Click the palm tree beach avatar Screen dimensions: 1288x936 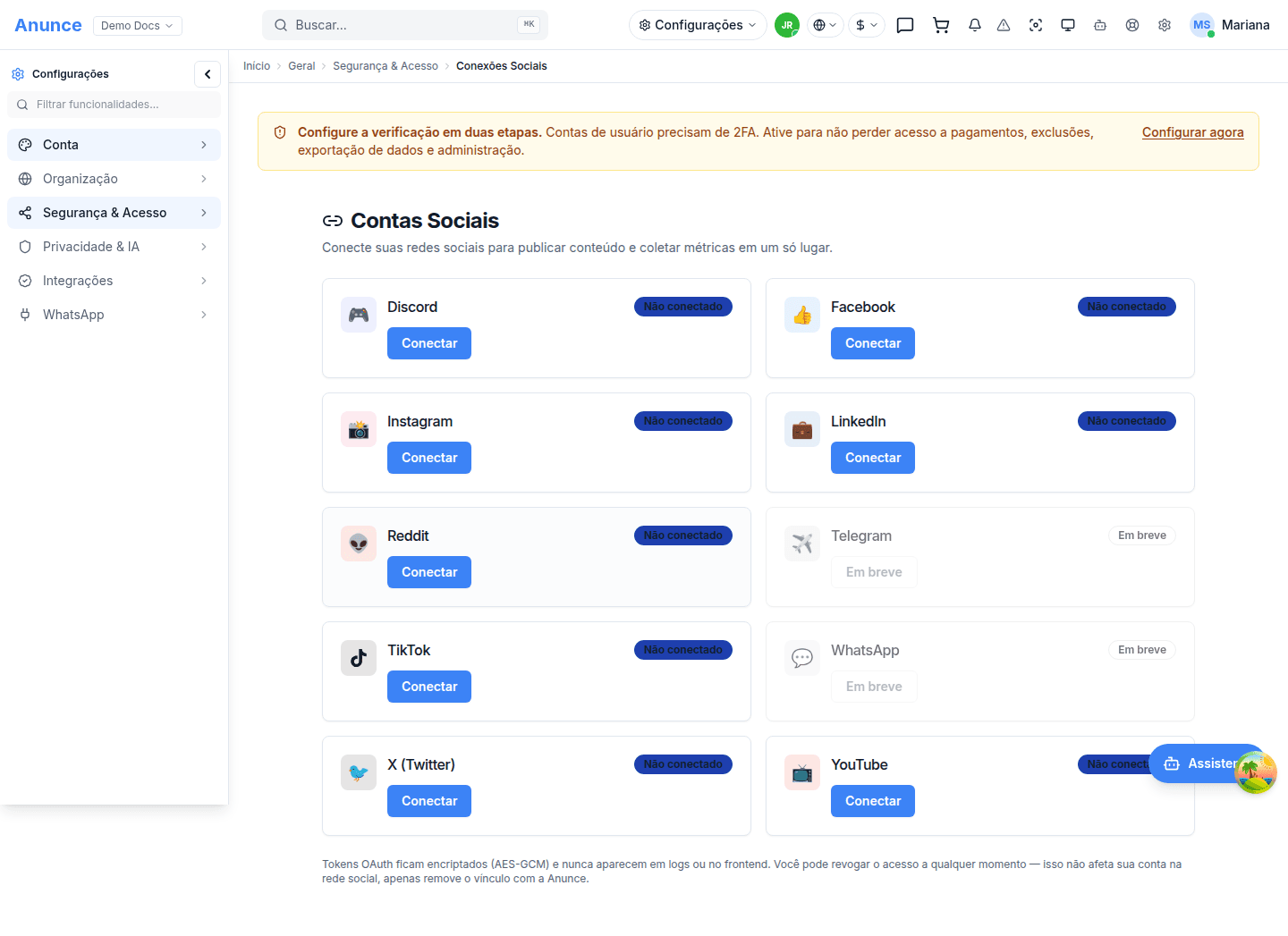[1256, 772]
